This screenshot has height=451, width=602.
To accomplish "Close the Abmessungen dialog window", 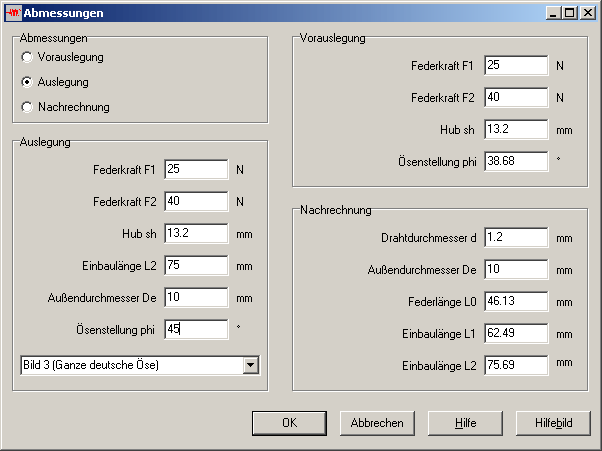I will (587, 13).
